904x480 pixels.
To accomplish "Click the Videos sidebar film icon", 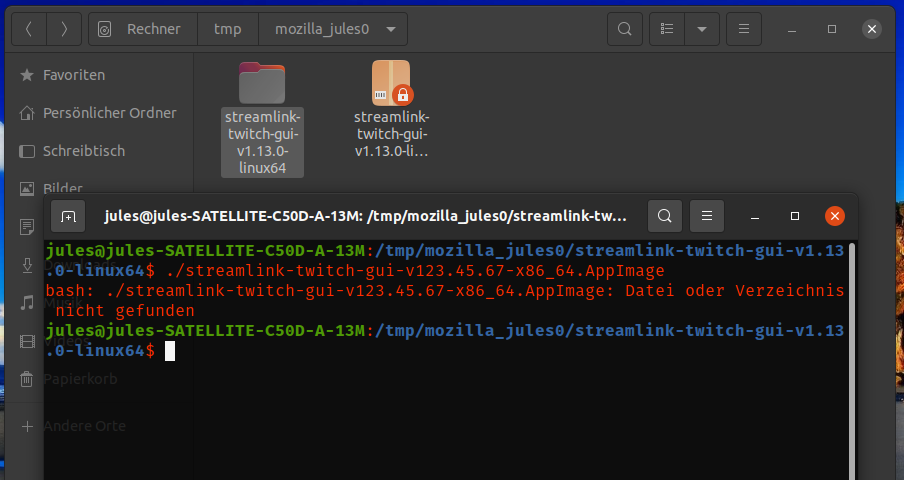I will pyautogui.click(x=27, y=341).
